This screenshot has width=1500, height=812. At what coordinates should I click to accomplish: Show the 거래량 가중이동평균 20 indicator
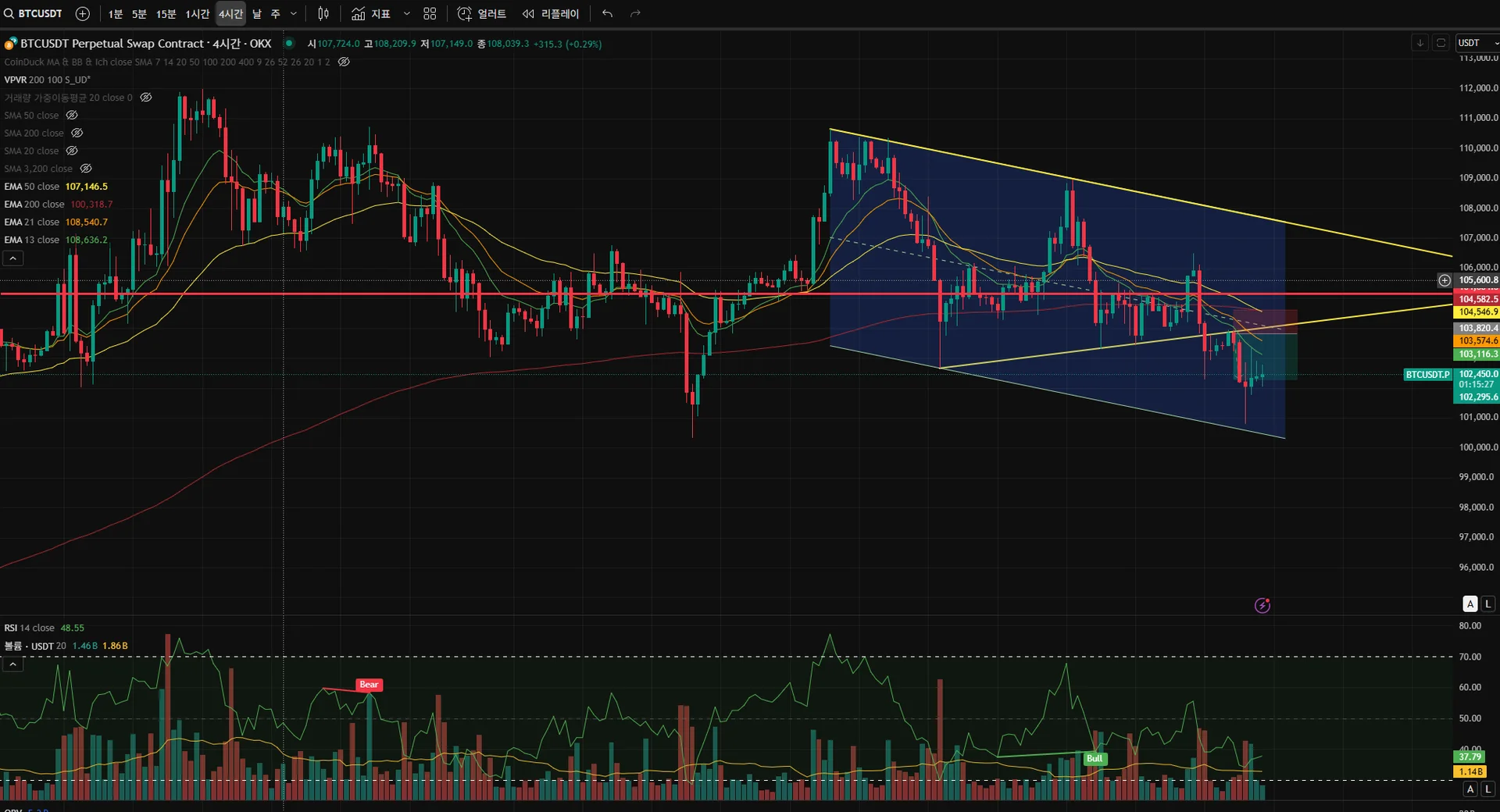(146, 98)
